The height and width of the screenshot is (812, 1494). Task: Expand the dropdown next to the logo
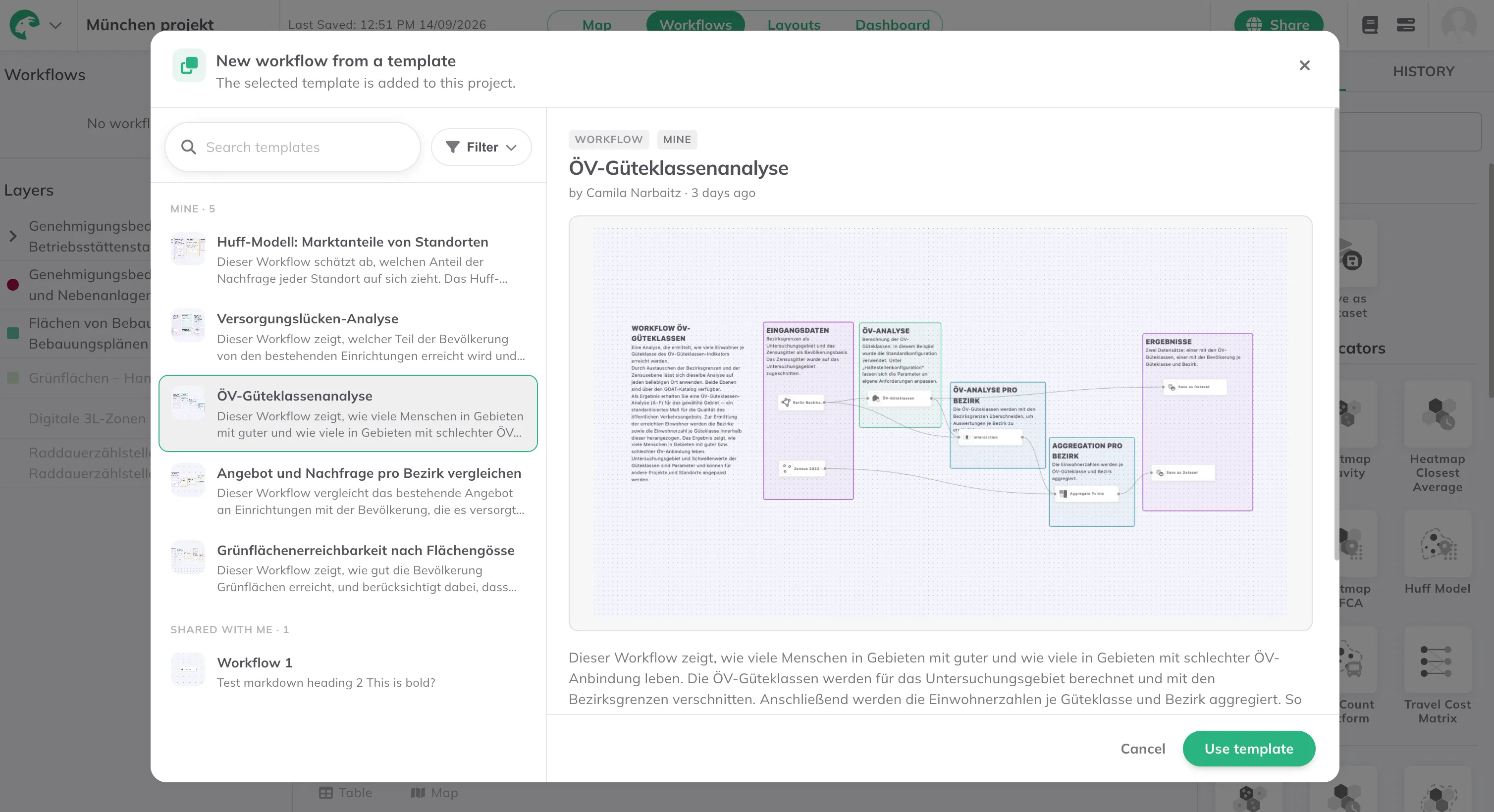coord(55,26)
